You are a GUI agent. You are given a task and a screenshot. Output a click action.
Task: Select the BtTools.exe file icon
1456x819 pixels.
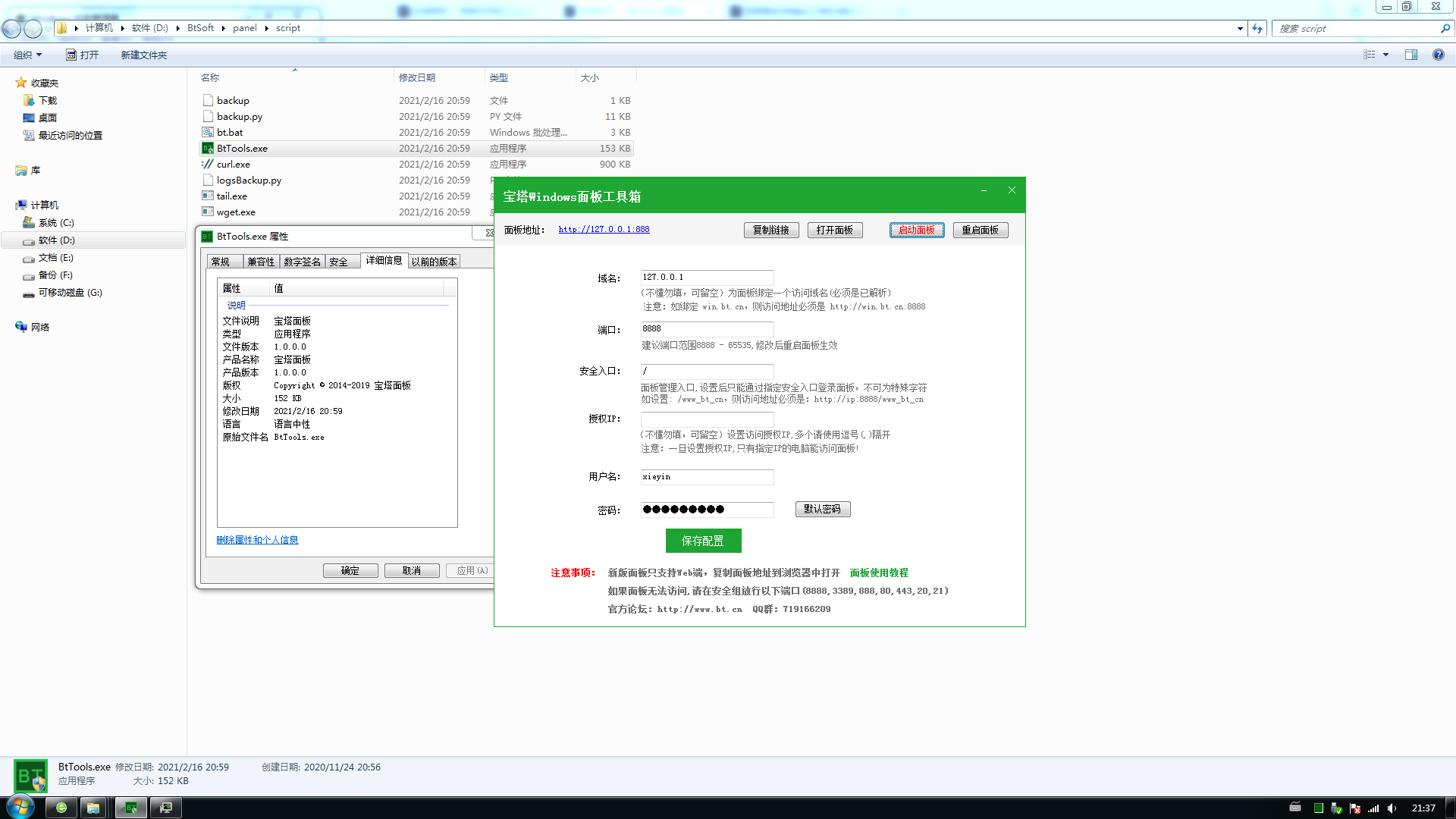pos(208,149)
